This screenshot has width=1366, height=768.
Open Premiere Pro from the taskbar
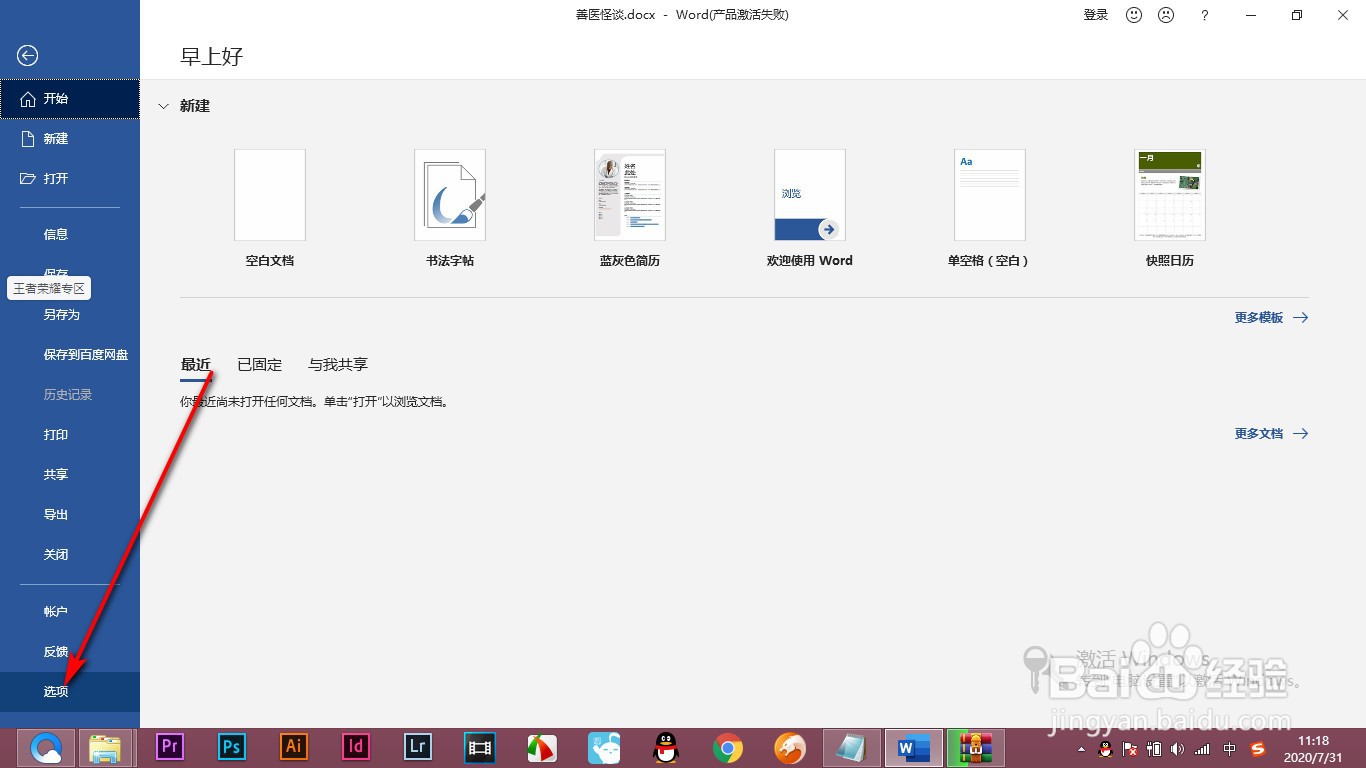(x=169, y=747)
